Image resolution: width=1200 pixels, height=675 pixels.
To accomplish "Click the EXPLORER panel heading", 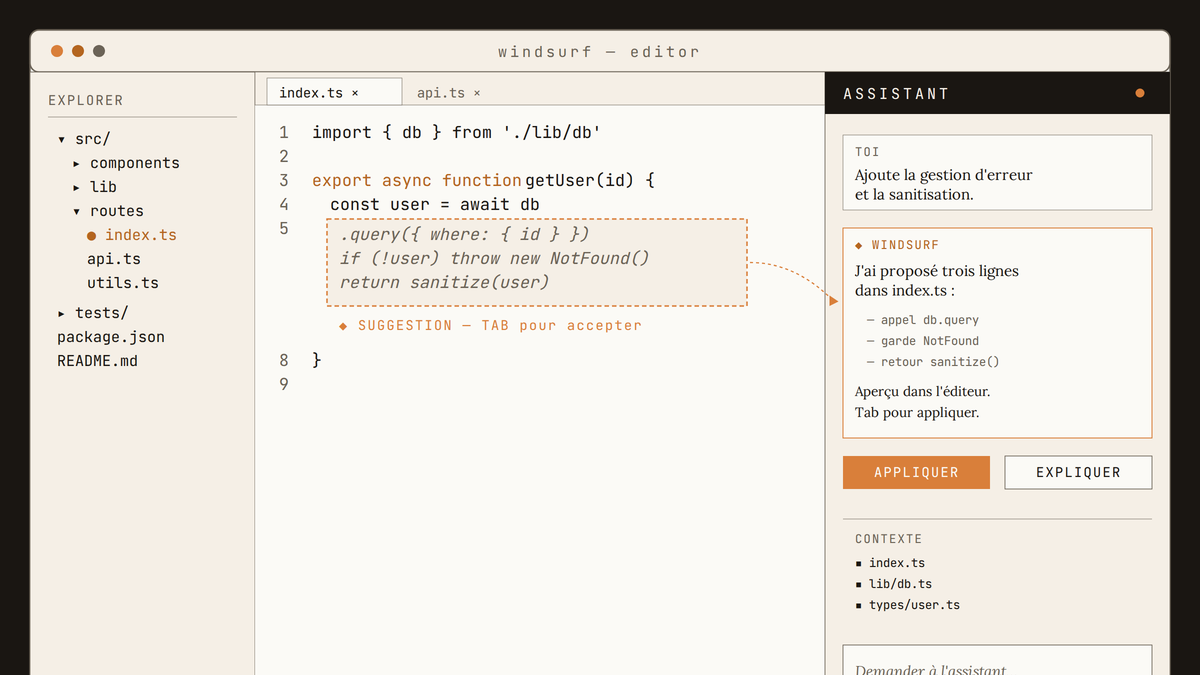I will (86, 101).
